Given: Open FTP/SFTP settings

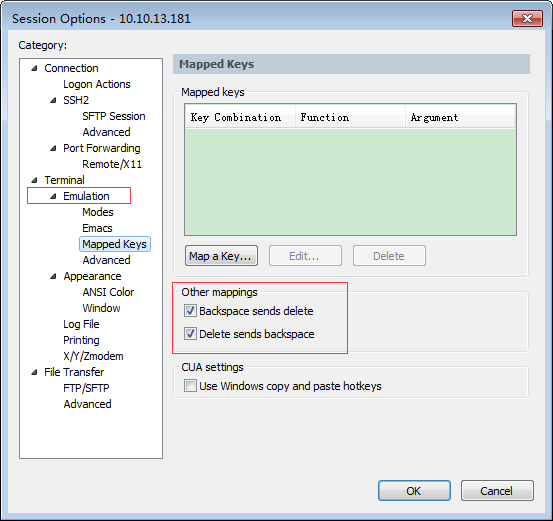Looking at the screenshot, I should click(x=86, y=388).
